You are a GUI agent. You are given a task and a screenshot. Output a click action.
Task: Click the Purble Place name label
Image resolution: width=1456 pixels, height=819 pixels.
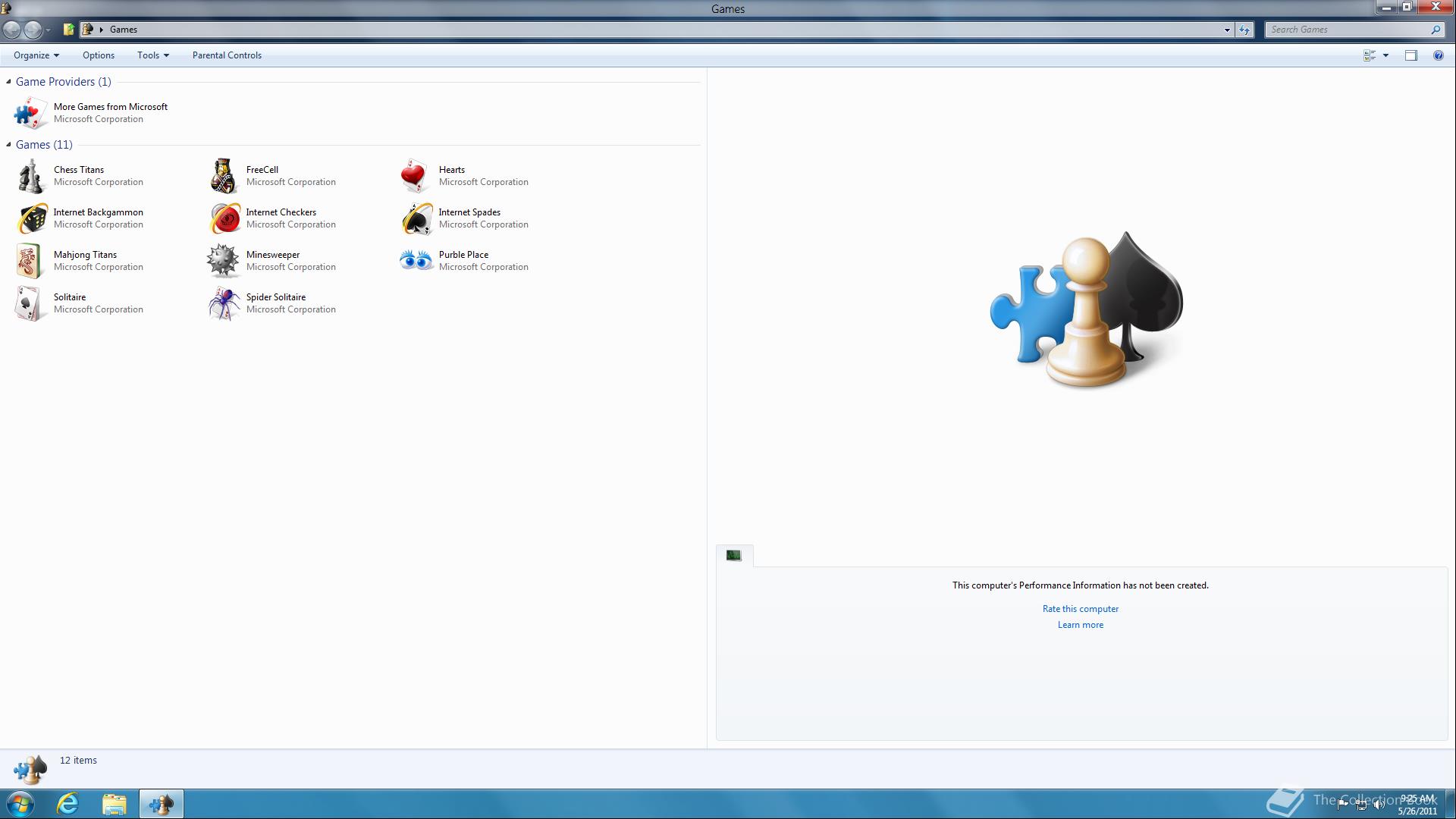point(463,255)
